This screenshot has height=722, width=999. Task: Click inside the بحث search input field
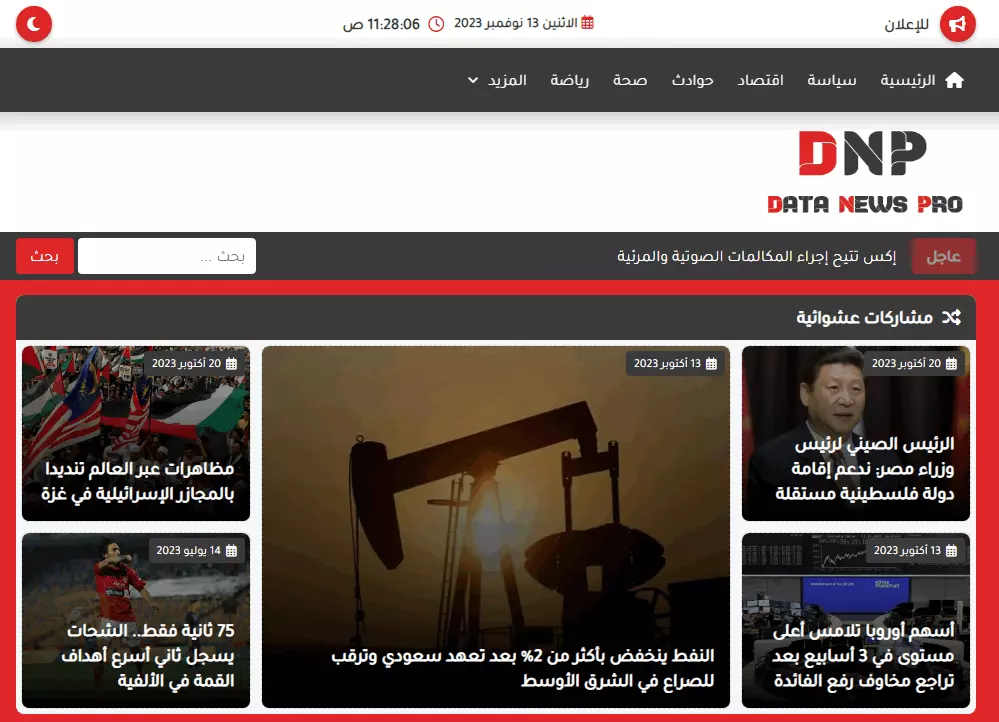166,255
